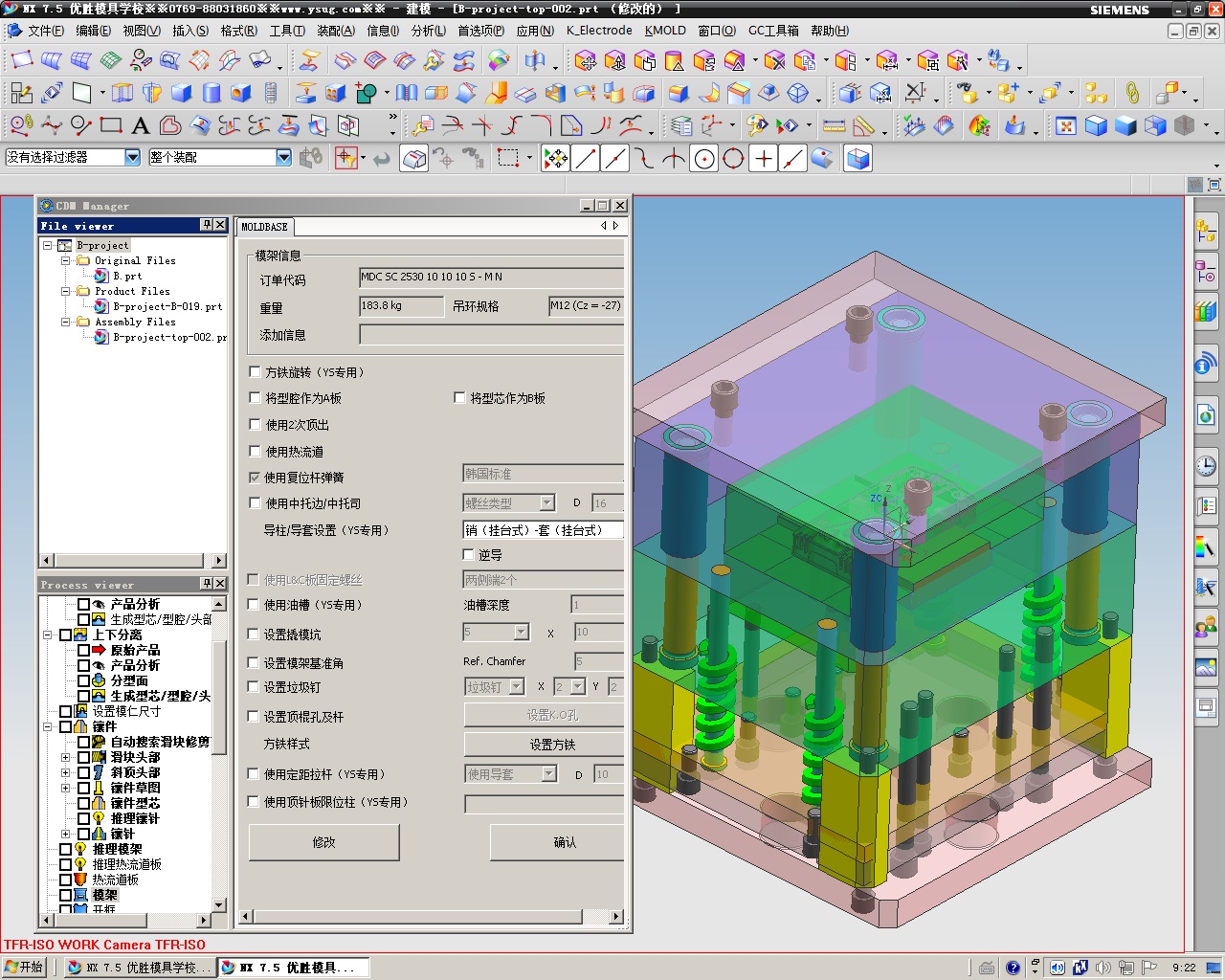The height and width of the screenshot is (980, 1225).
Task: Collapse the 上下分离 process node
Action: (x=48, y=635)
